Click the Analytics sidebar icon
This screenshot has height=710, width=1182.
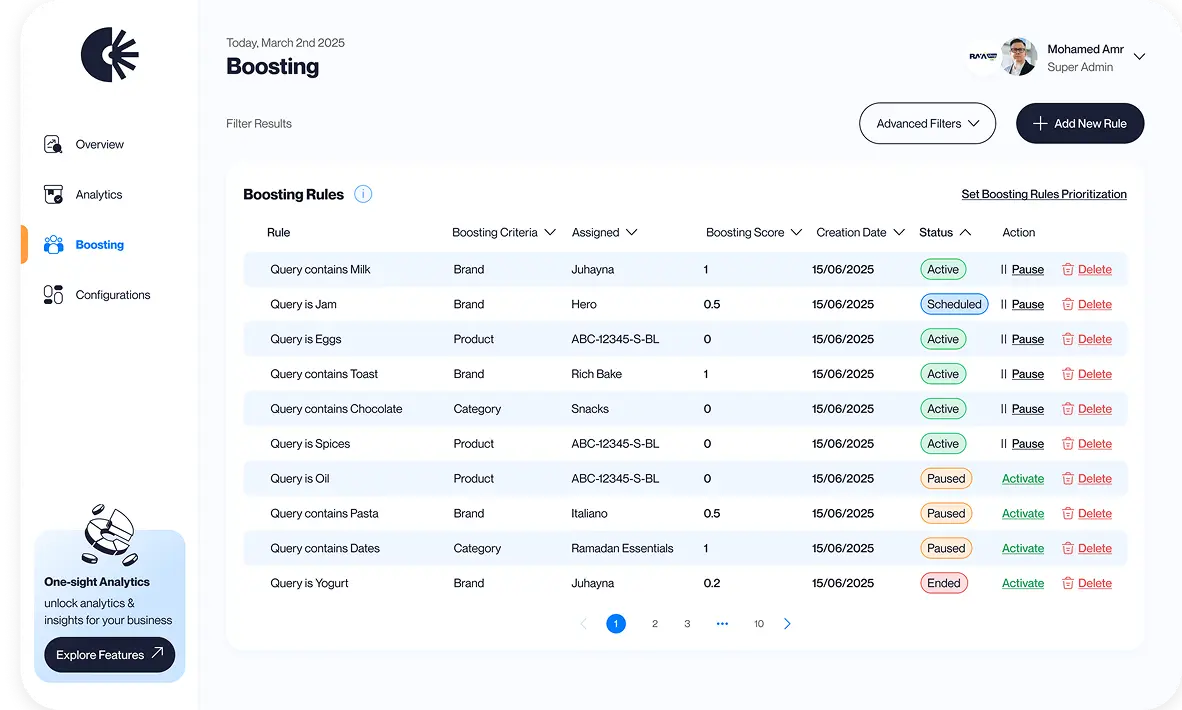coord(54,194)
